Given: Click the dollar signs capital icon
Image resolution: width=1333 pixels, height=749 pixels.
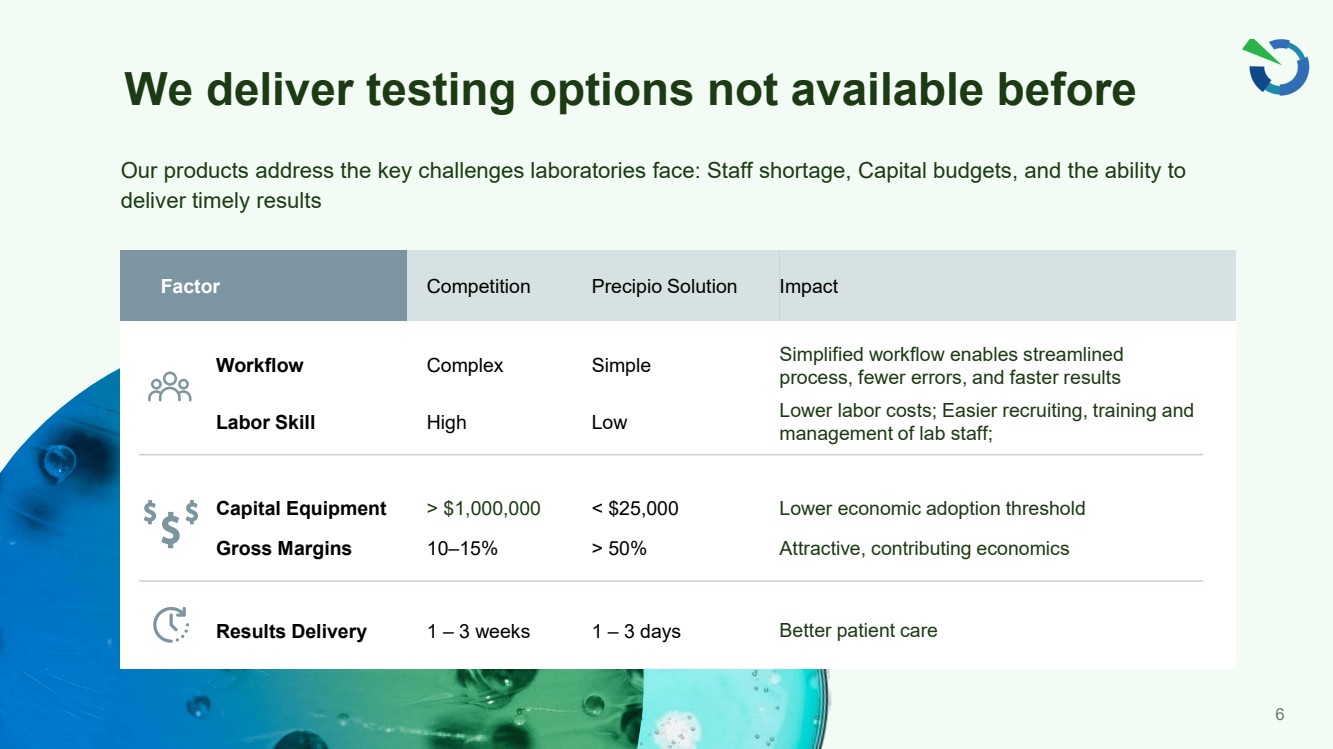Looking at the screenshot, I should click(x=171, y=523).
